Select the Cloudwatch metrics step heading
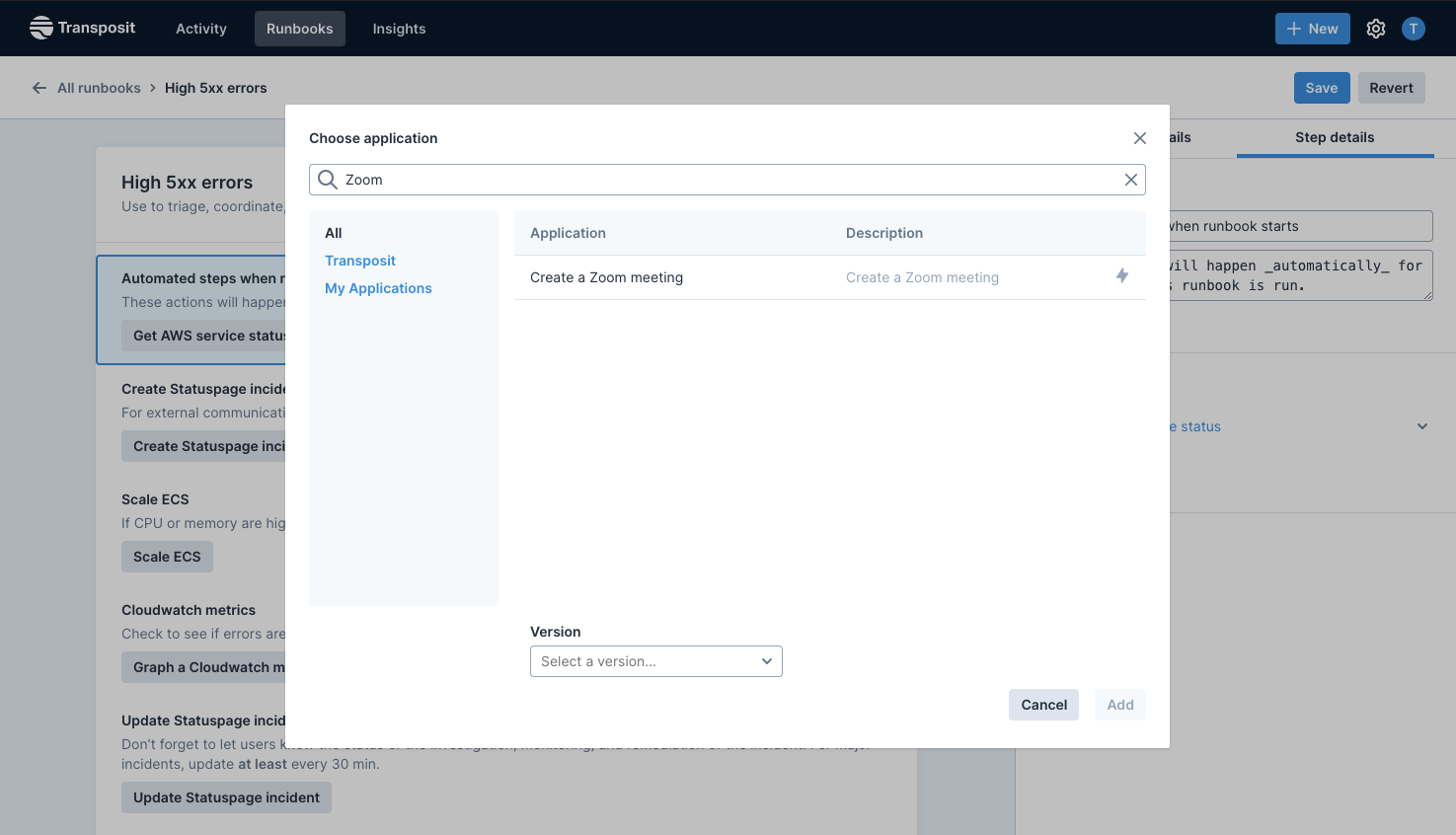This screenshot has width=1456, height=835. click(x=189, y=610)
